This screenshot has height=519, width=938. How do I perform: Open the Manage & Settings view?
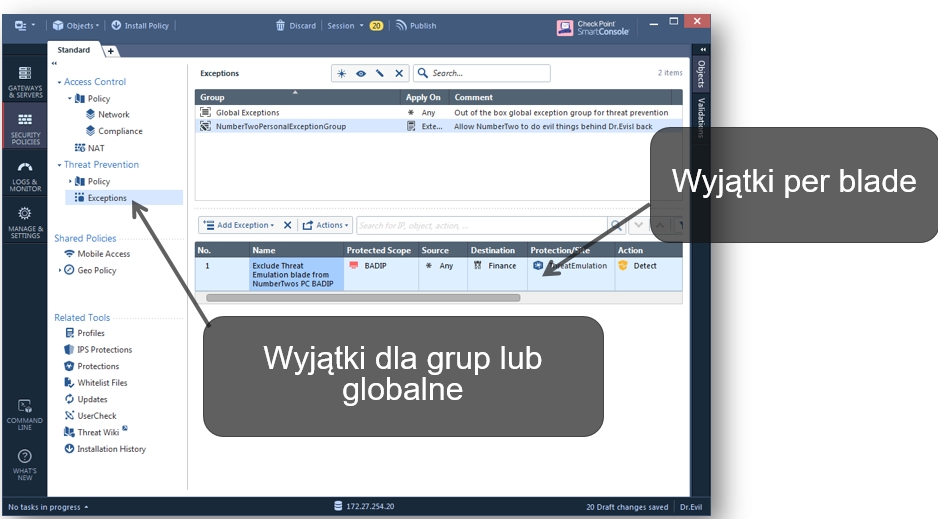25,222
